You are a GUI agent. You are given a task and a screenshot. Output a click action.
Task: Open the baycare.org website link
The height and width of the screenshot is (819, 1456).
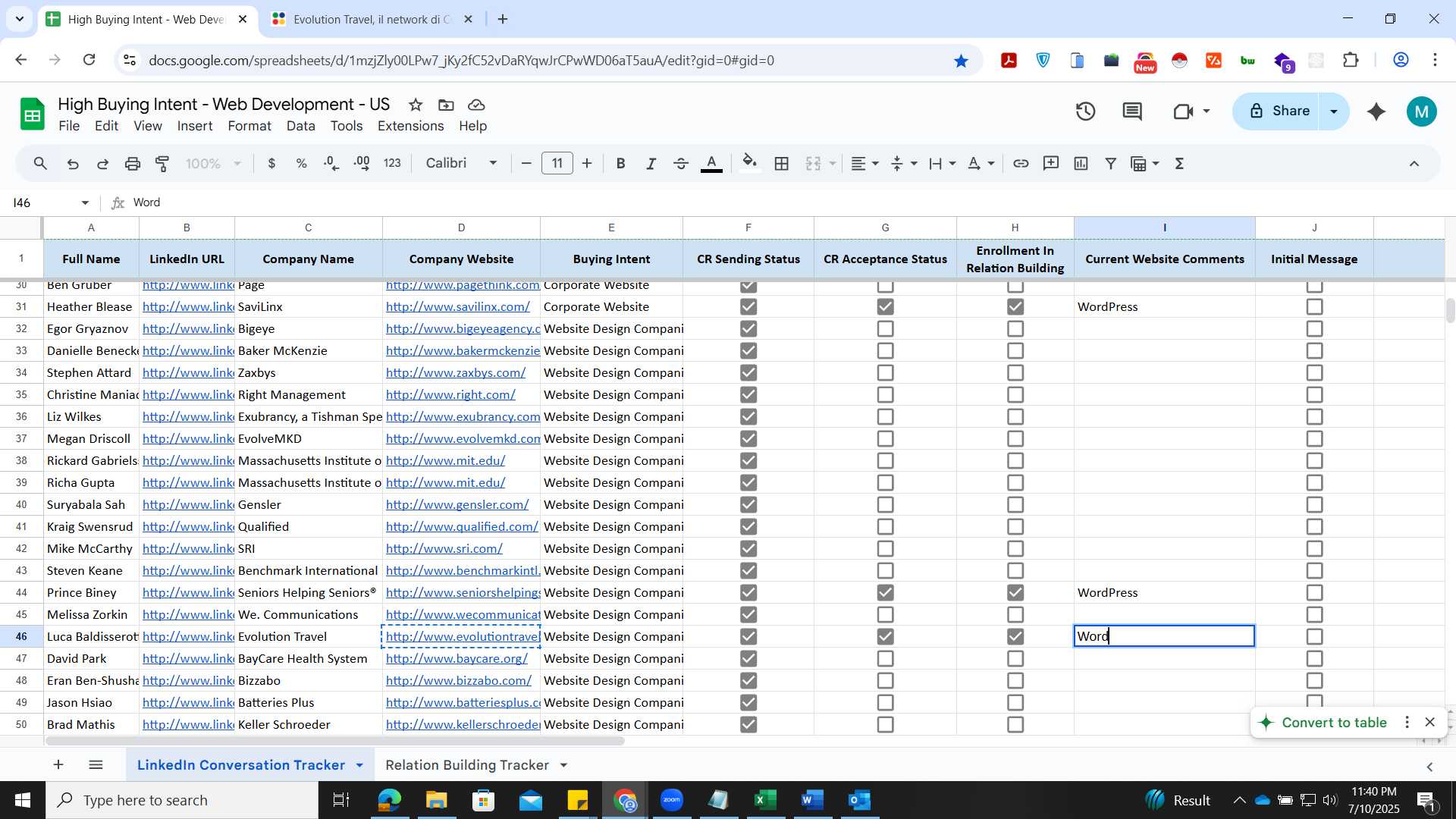click(457, 659)
